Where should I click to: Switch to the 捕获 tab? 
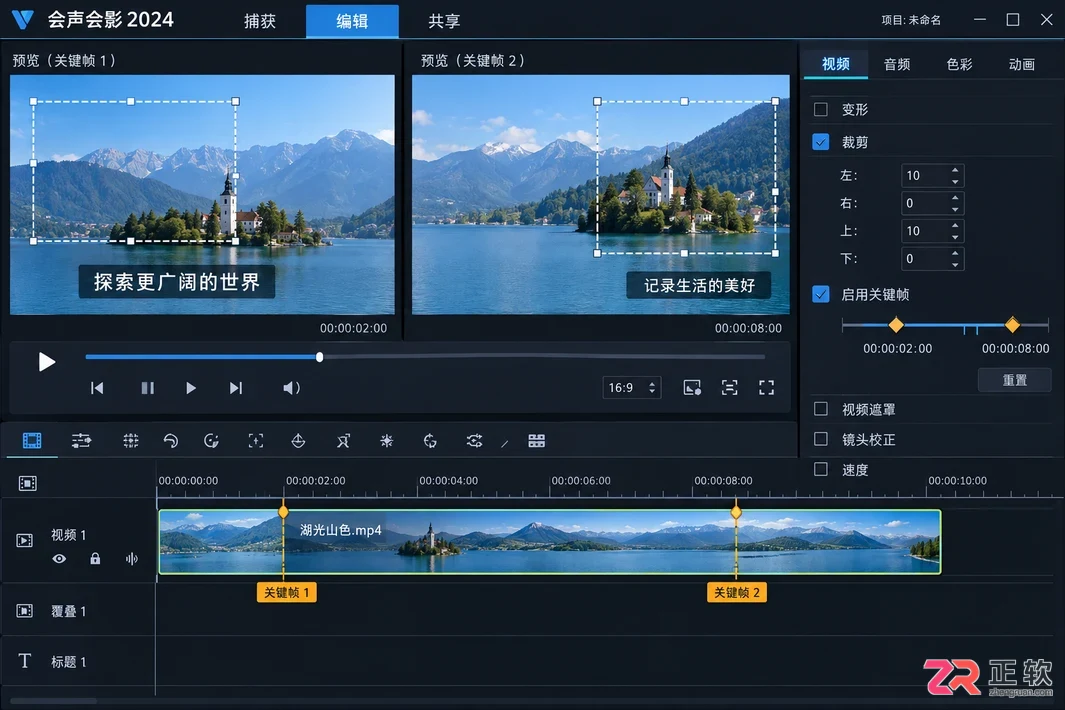(260, 21)
